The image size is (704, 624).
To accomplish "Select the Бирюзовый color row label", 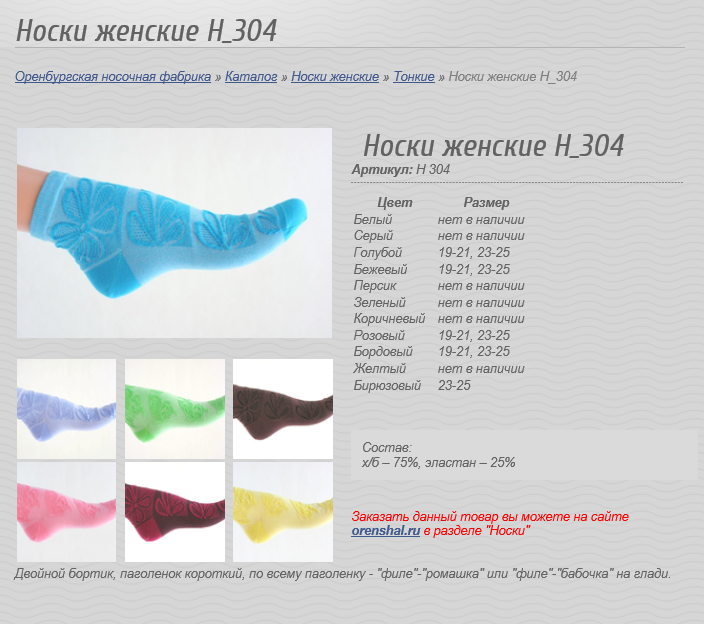I will (x=387, y=385).
